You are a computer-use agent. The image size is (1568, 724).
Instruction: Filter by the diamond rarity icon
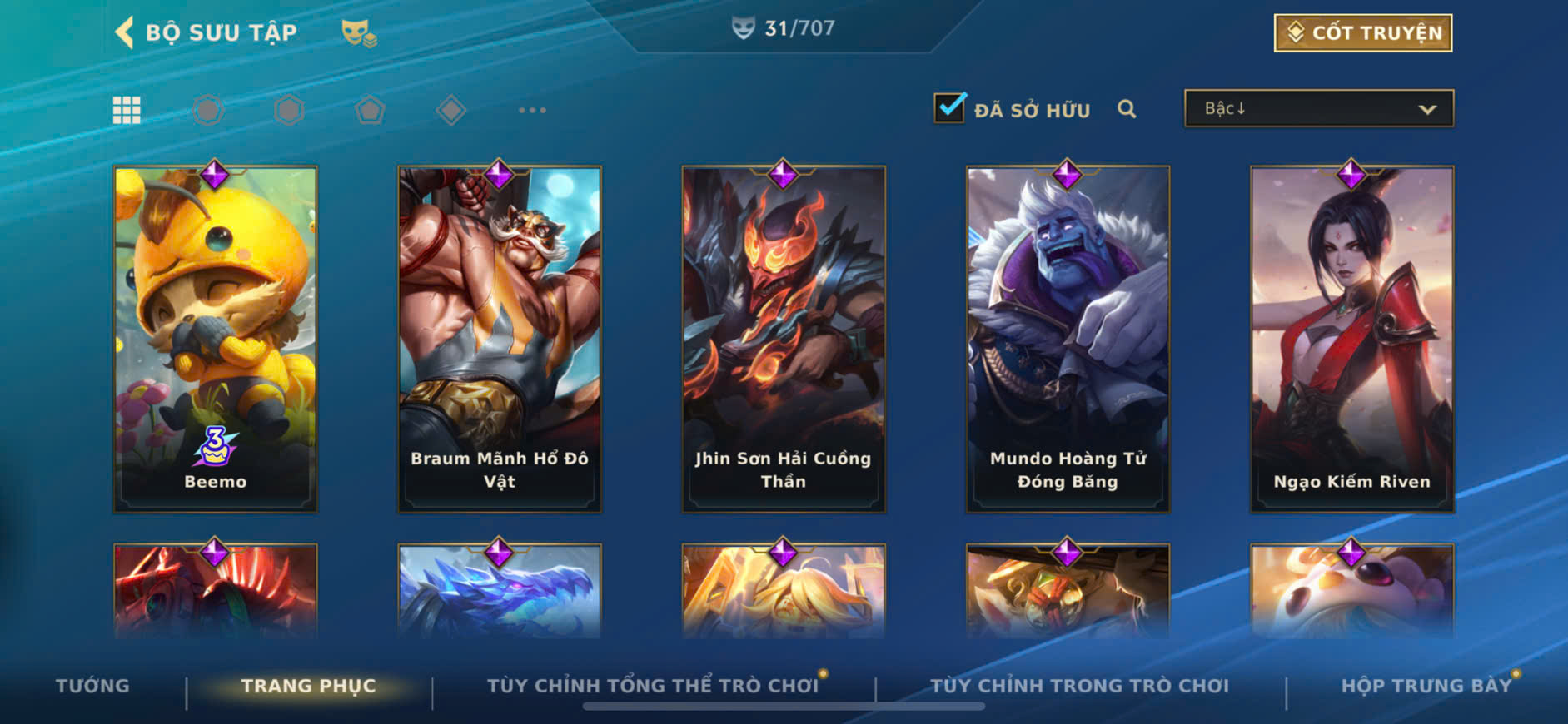[450, 110]
